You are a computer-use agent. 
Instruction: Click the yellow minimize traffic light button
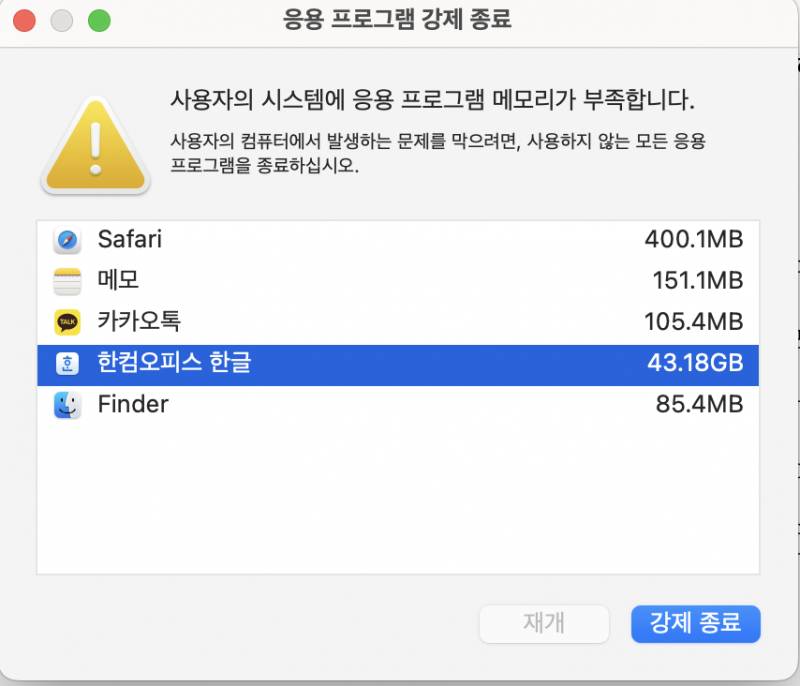pyautogui.click(x=60, y=19)
